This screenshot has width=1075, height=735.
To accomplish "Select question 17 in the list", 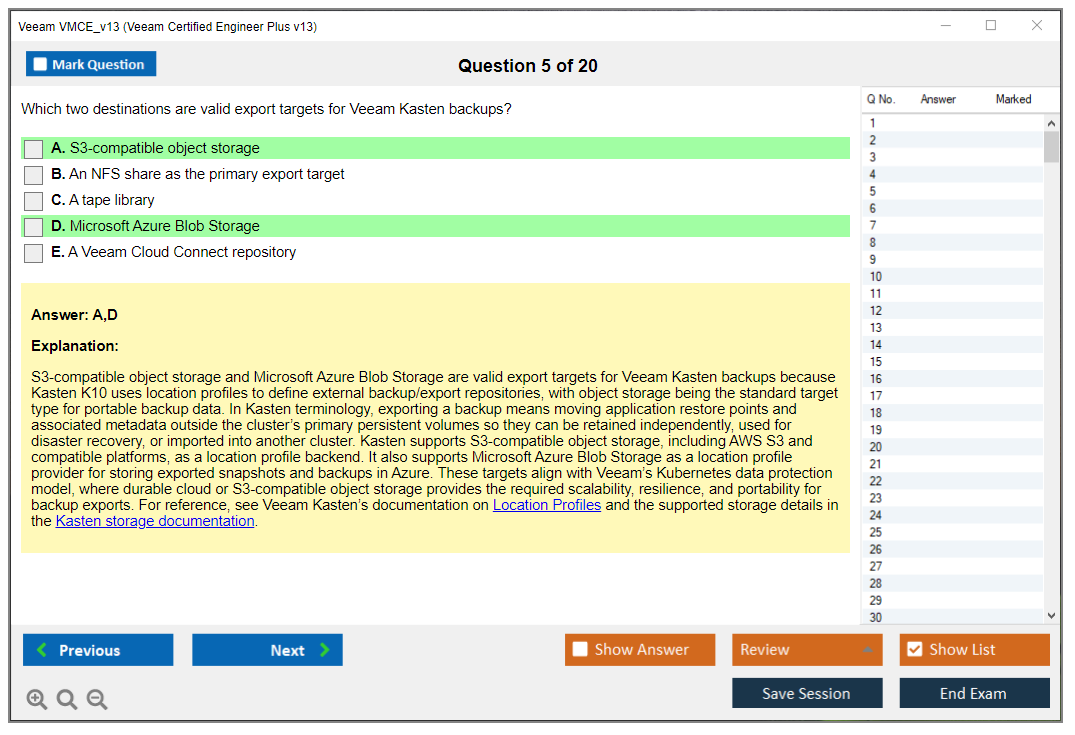I will point(953,396).
